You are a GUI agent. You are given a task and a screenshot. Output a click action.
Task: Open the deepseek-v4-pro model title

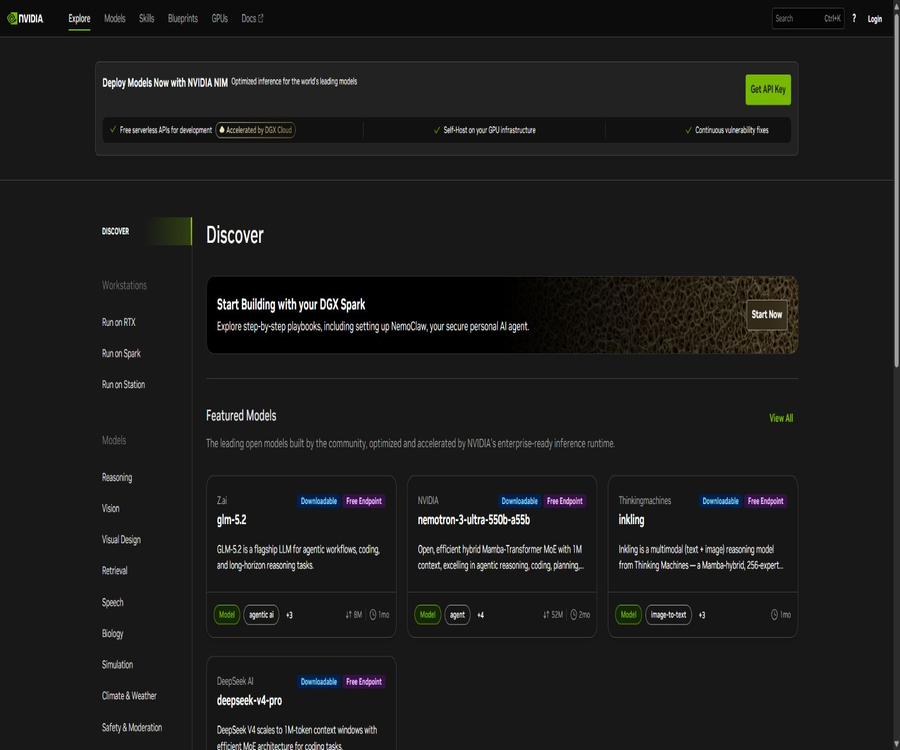pyautogui.click(x=249, y=701)
